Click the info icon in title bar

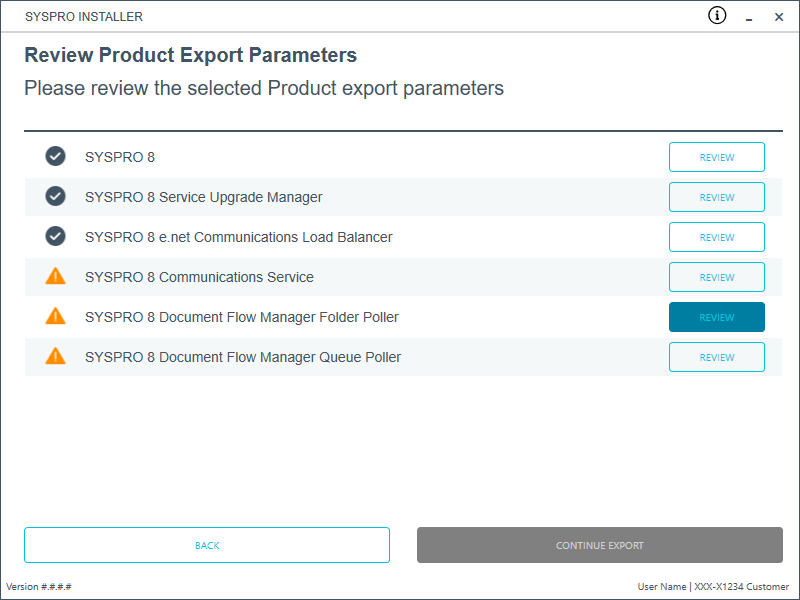pyautogui.click(x=717, y=15)
